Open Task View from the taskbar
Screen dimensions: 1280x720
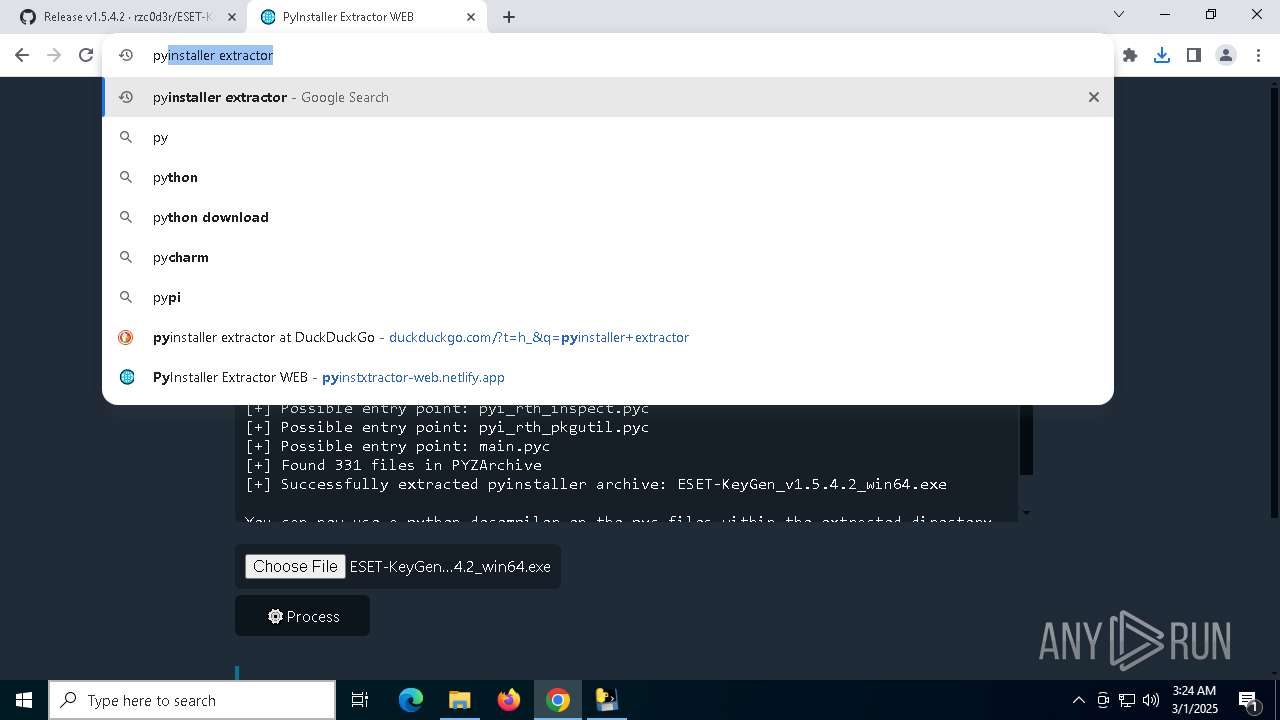[360, 700]
